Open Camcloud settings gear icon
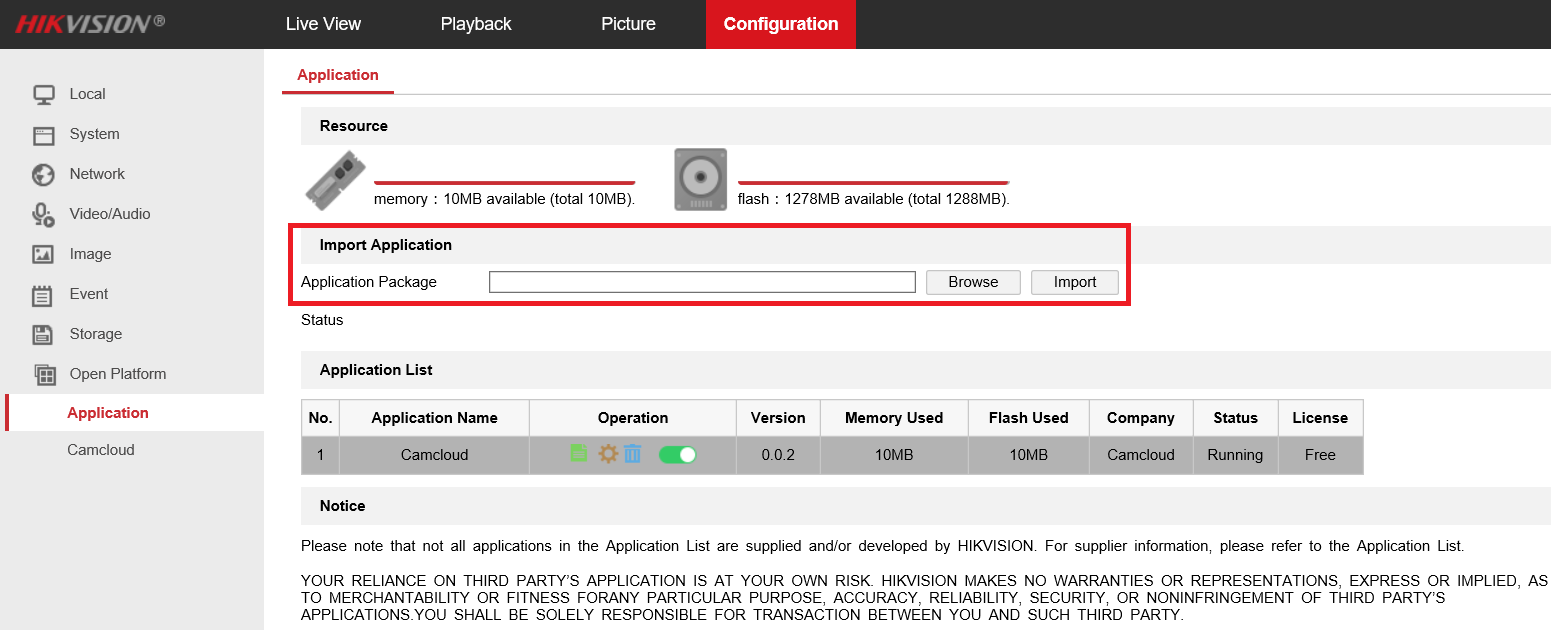 tap(608, 454)
